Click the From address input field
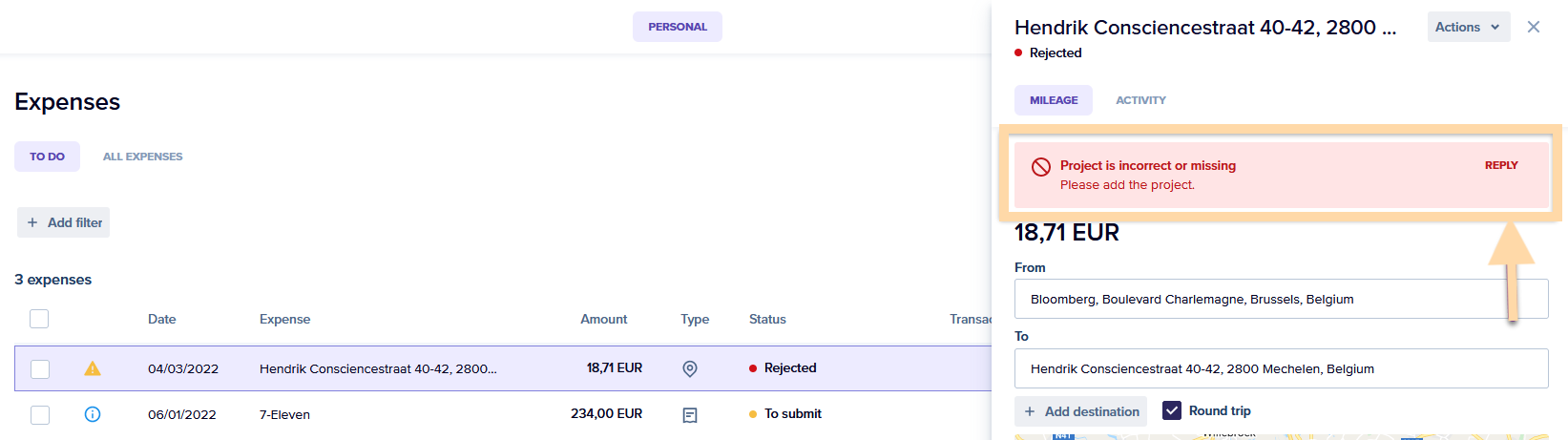Image resolution: width=1568 pixels, height=440 pixels. coord(1260,299)
